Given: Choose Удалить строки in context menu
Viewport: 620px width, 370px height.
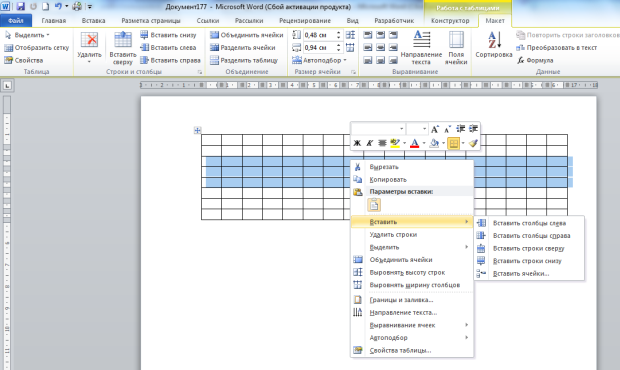Looking at the screenshot, I should click(412, 234).
